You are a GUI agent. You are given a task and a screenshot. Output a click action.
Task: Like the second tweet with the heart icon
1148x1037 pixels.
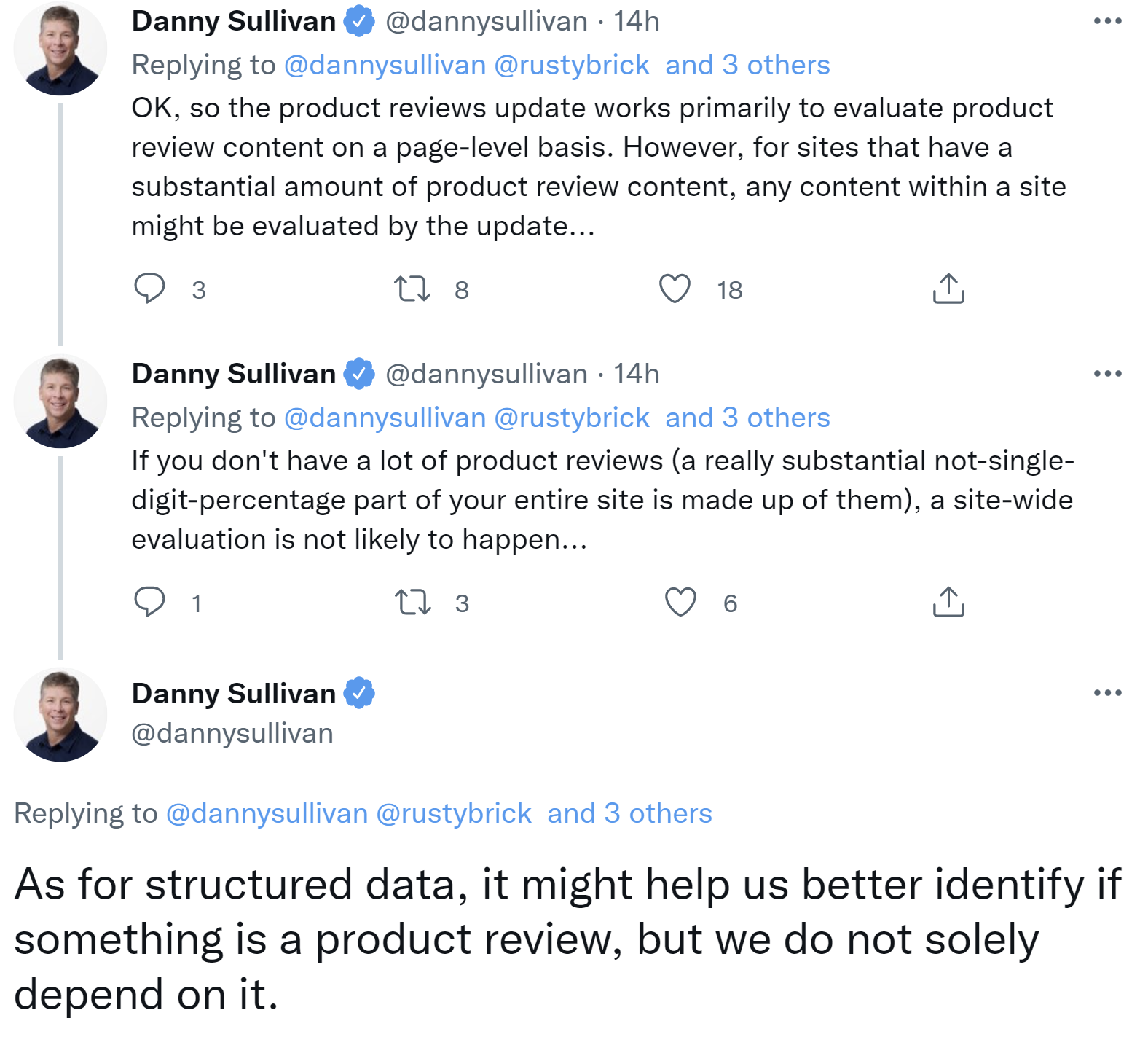[677, 600]
